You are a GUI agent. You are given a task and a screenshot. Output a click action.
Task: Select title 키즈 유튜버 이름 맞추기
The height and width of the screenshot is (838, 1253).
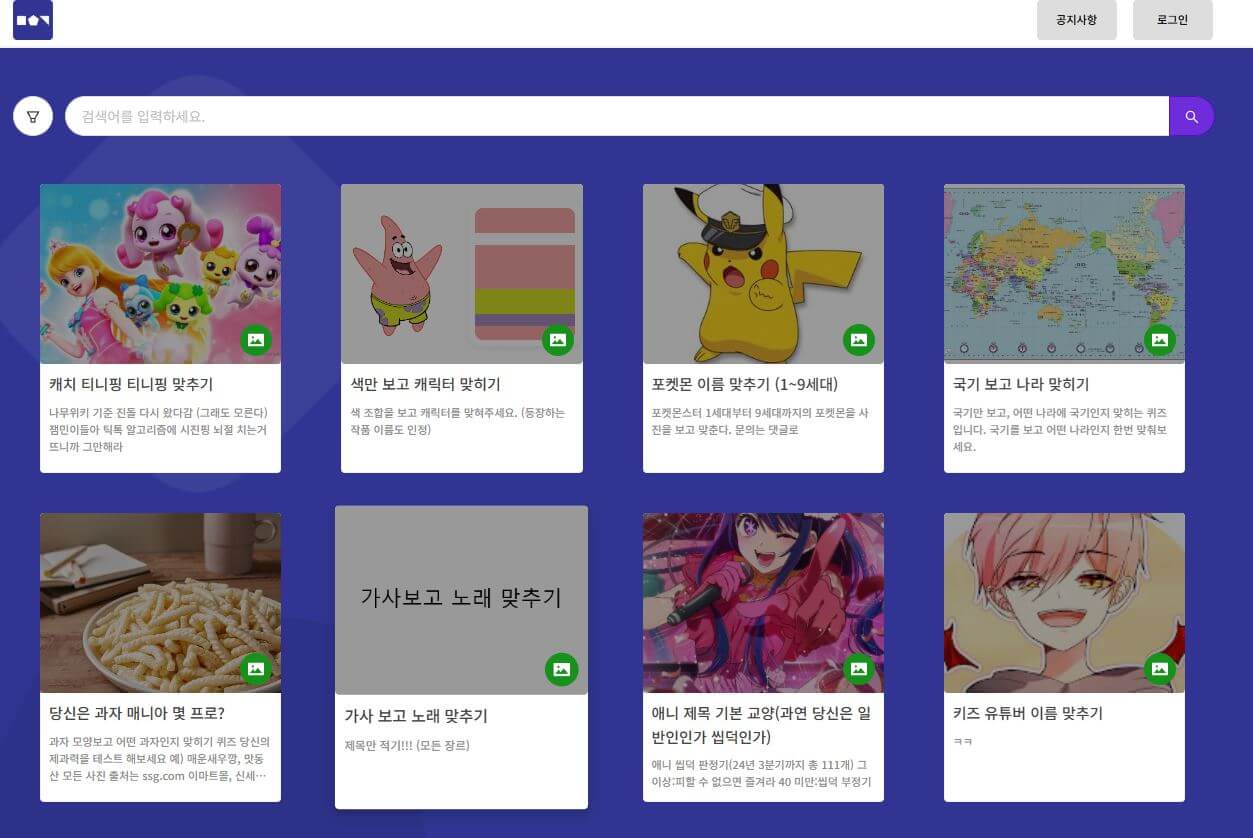pos(1028,713)
